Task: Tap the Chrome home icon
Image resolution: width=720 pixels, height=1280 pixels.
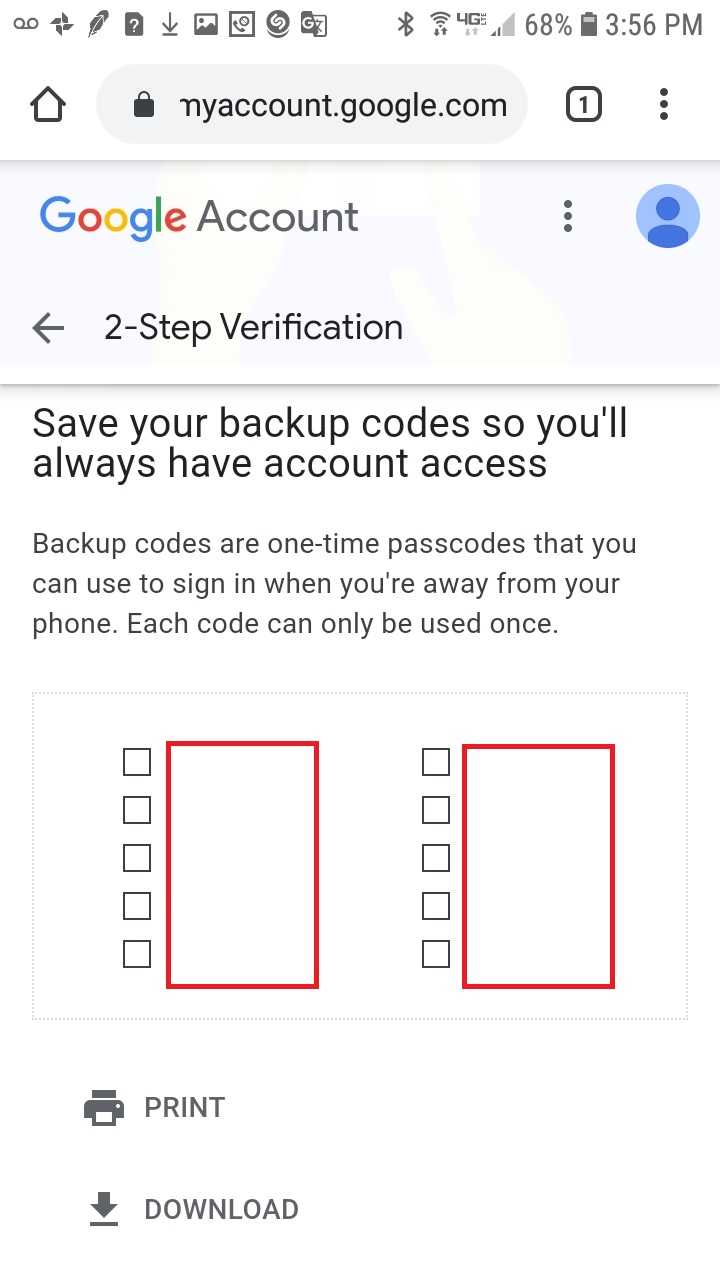Action: click(x=48, y=104)
